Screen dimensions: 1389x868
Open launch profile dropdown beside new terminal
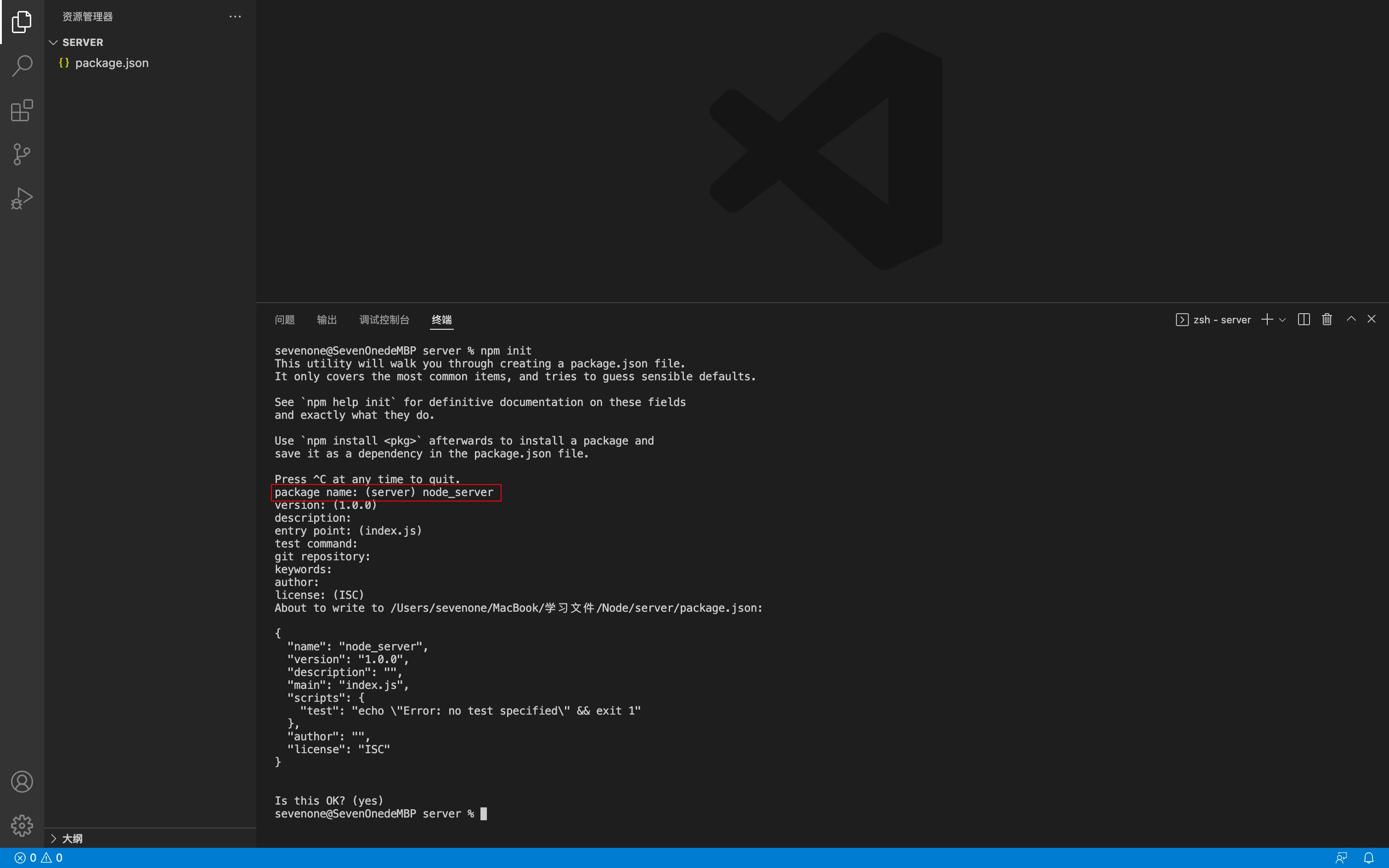[x=1282, y=320]
